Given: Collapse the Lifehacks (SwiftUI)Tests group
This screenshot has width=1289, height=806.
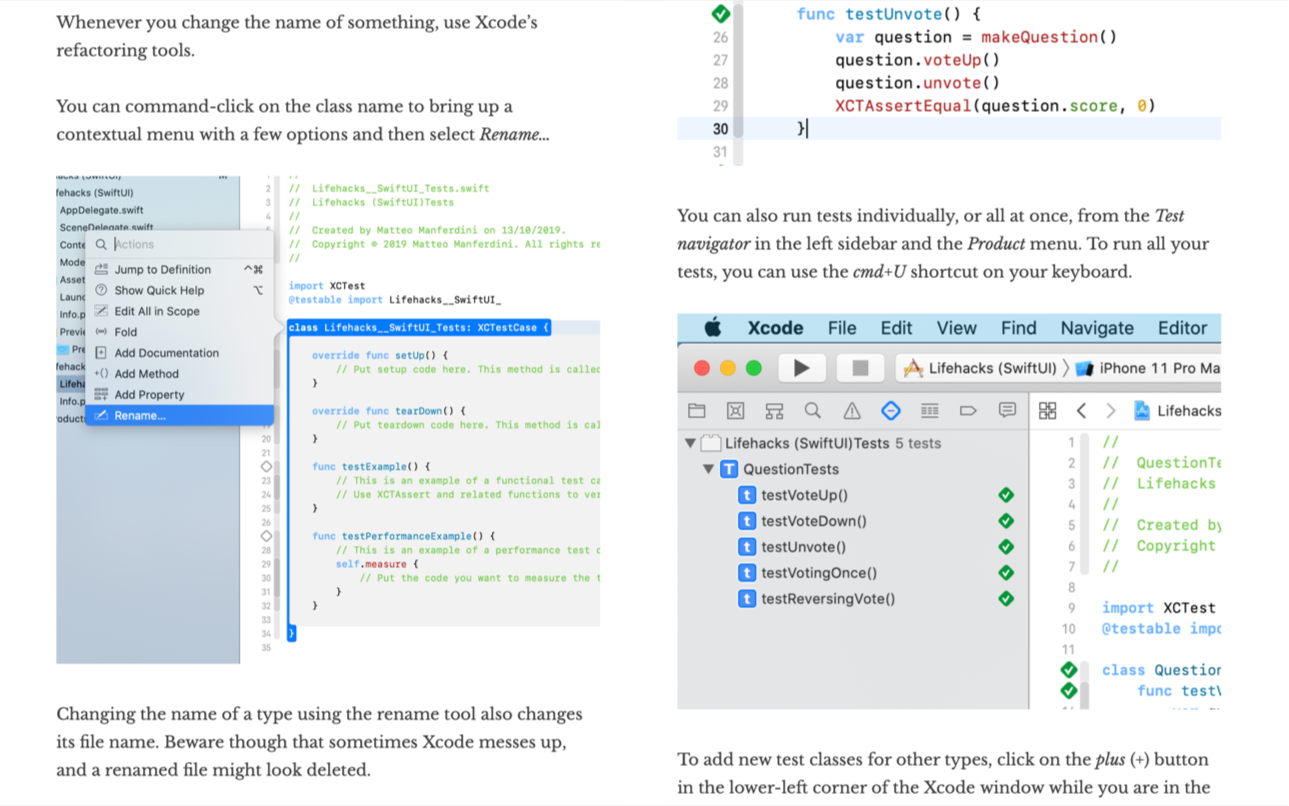Looking at the screenshot, I should coord(690,443).
